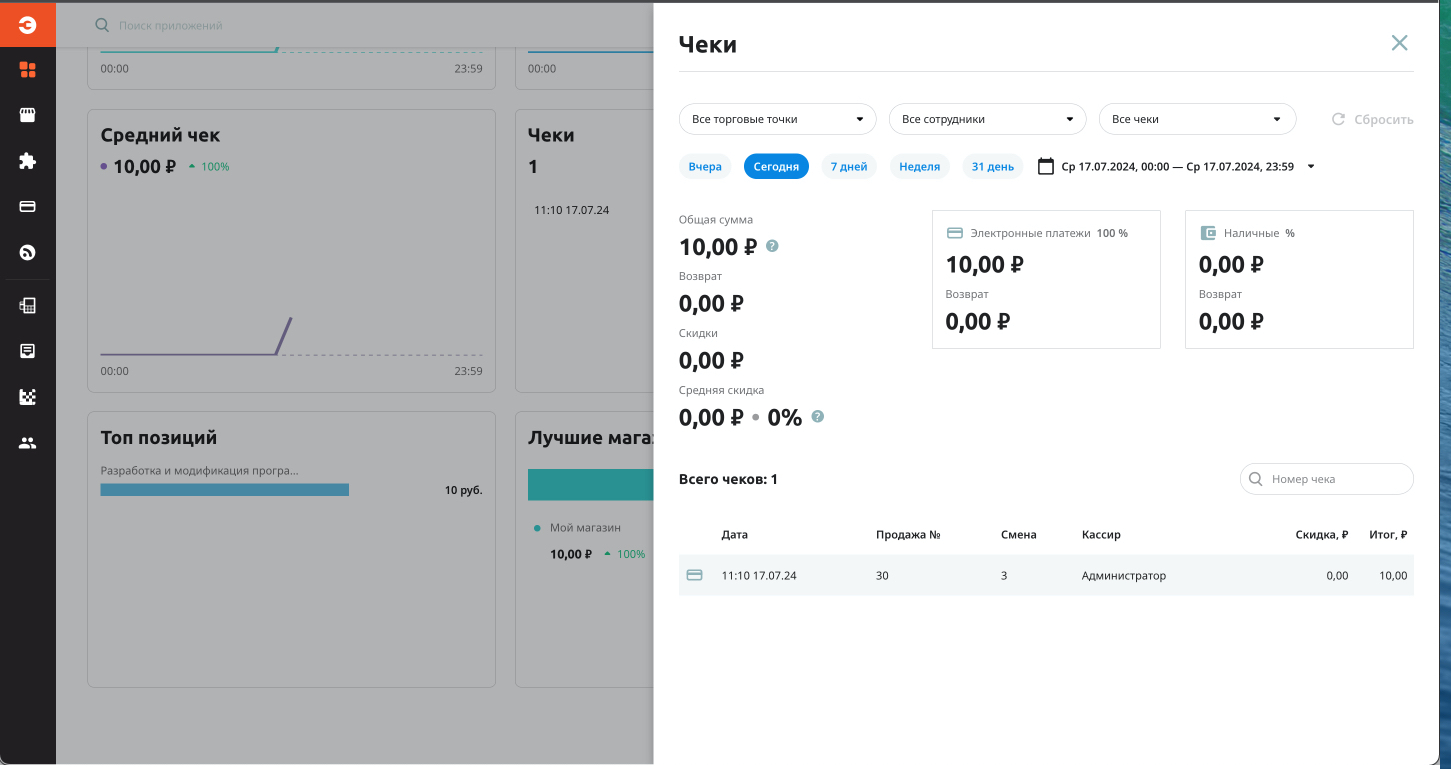Select the Вчера period filter

(705, 167)
